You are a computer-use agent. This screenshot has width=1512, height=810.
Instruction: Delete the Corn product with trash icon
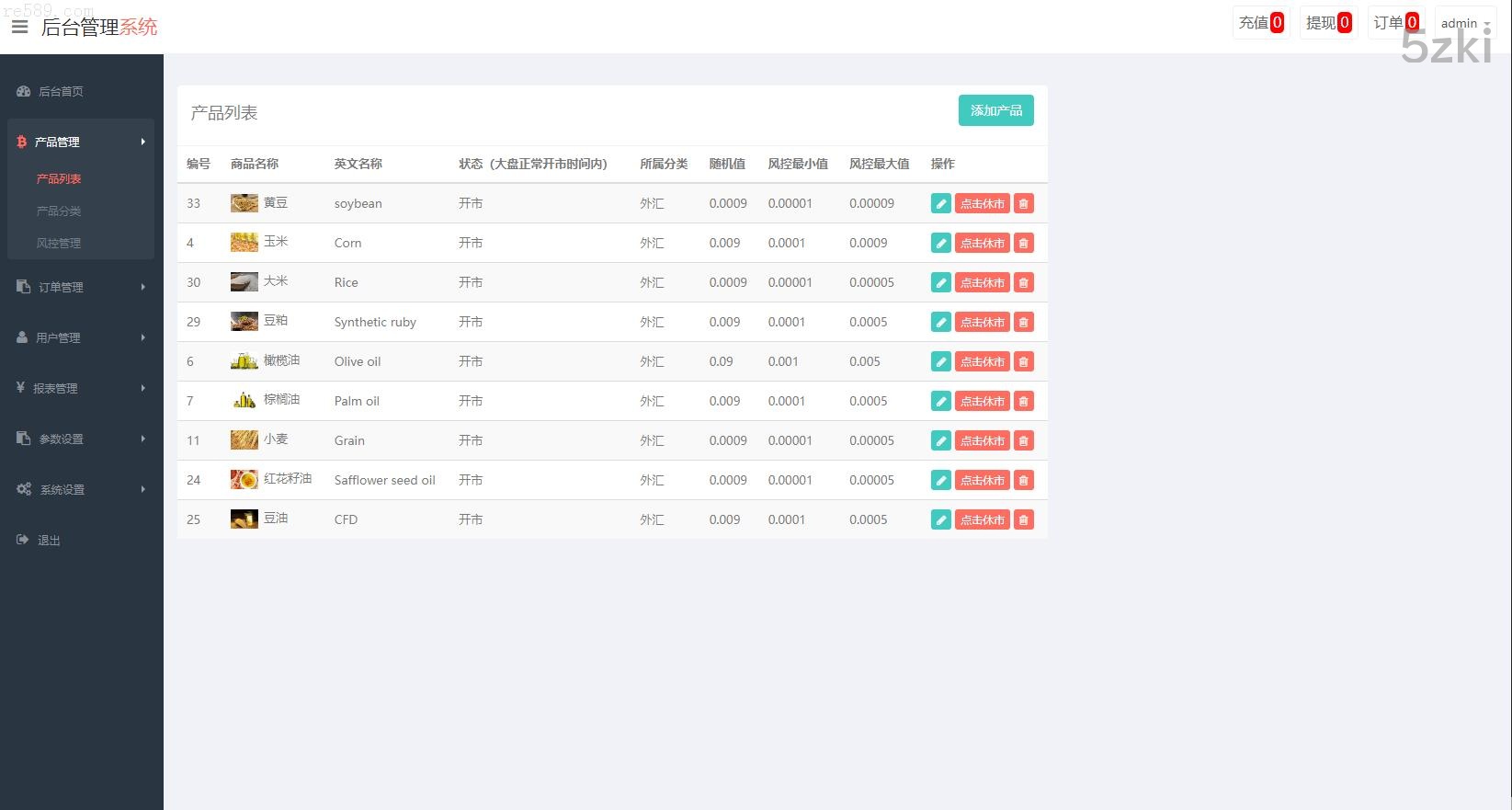pos(1023,243)
